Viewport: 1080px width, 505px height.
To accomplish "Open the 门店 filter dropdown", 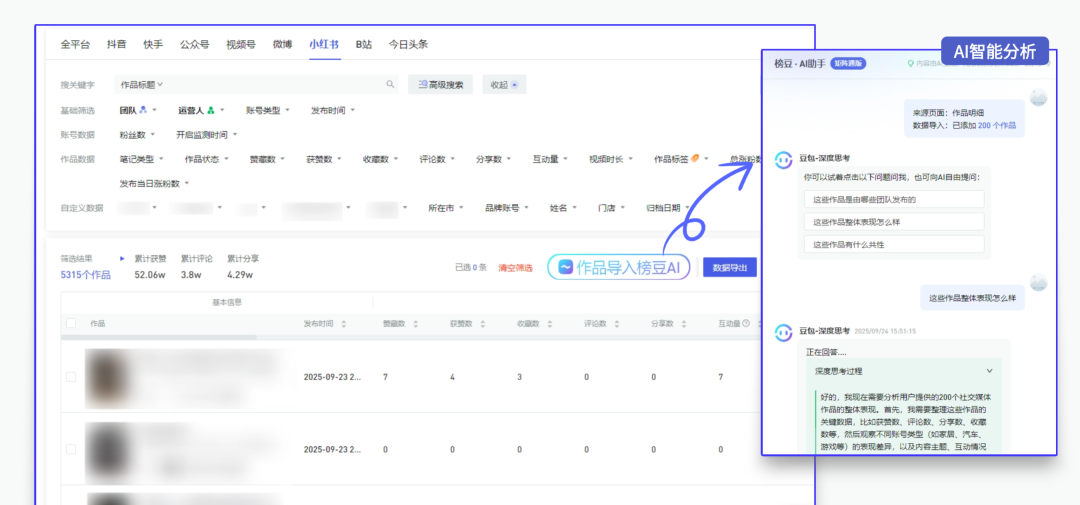I will (612, 207).
